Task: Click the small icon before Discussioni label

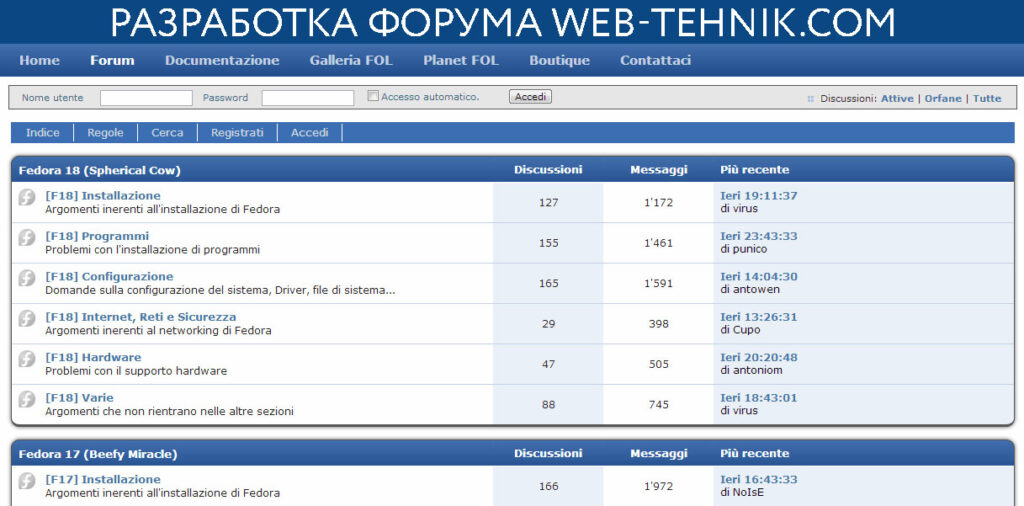Action: 810,99
